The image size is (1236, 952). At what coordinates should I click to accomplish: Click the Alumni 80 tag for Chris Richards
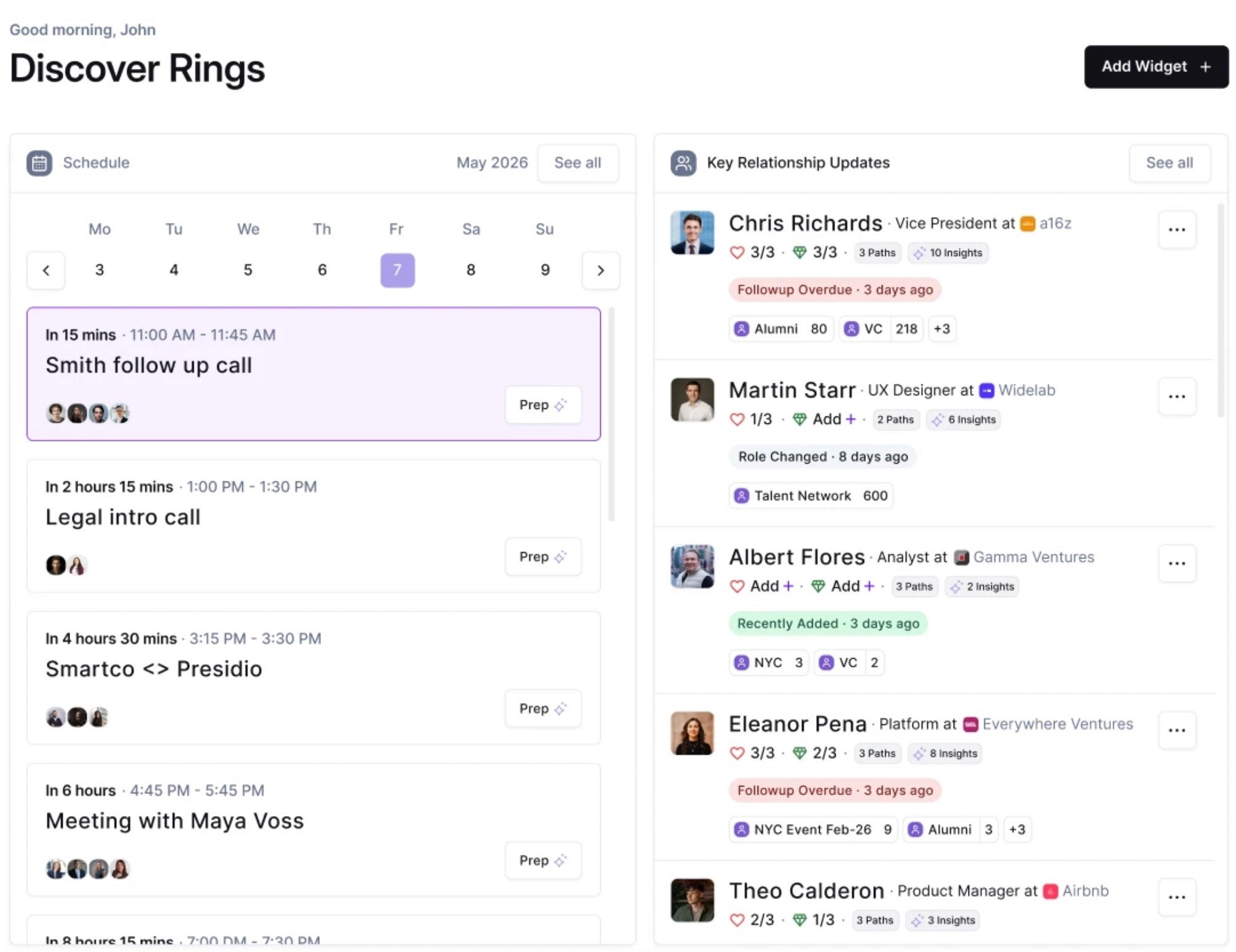click(782, 329)
